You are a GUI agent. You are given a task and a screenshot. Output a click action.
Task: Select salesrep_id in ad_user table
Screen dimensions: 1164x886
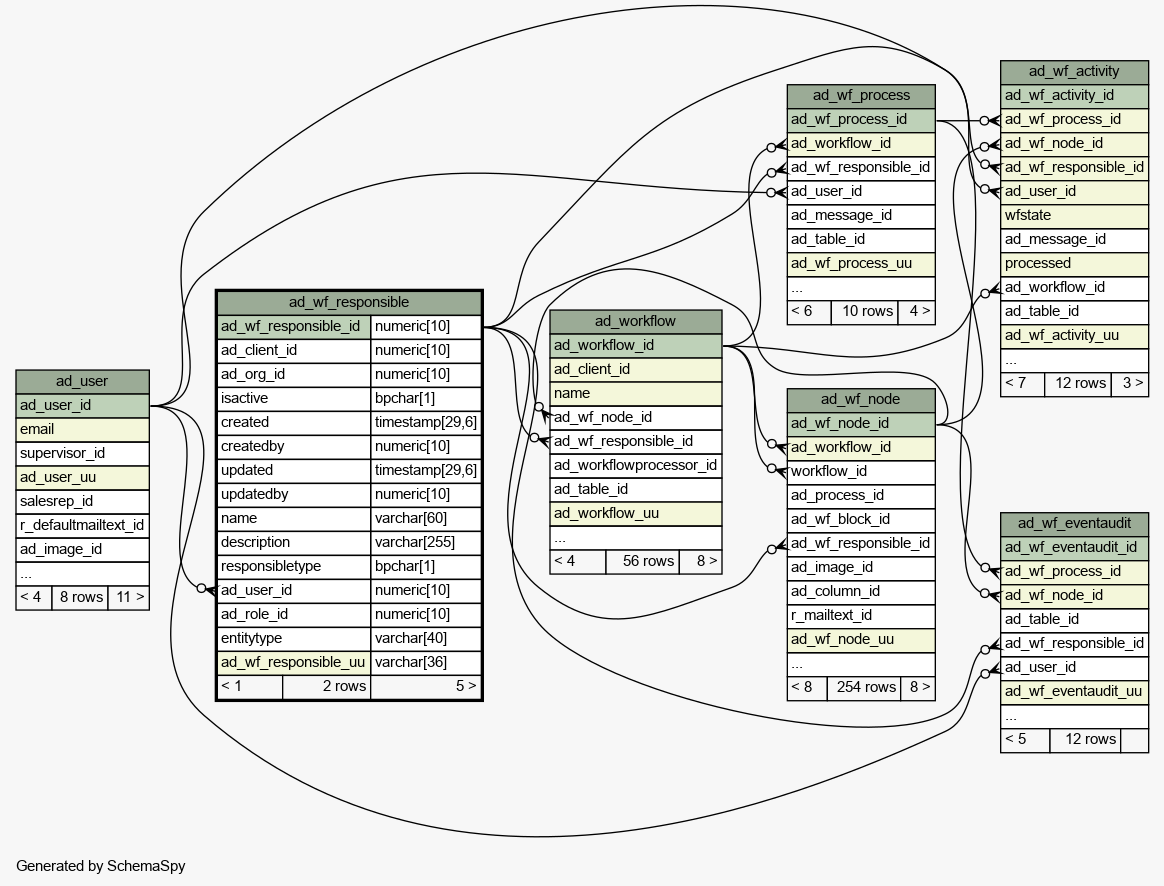[82, 502]
